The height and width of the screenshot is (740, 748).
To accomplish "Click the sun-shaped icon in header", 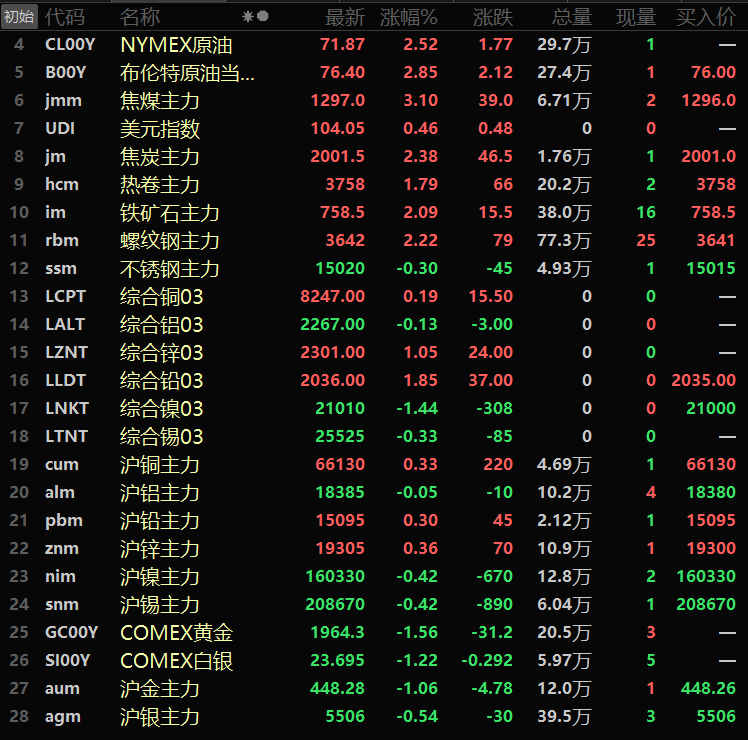I will pyautogui.click(x=248, y=17).
